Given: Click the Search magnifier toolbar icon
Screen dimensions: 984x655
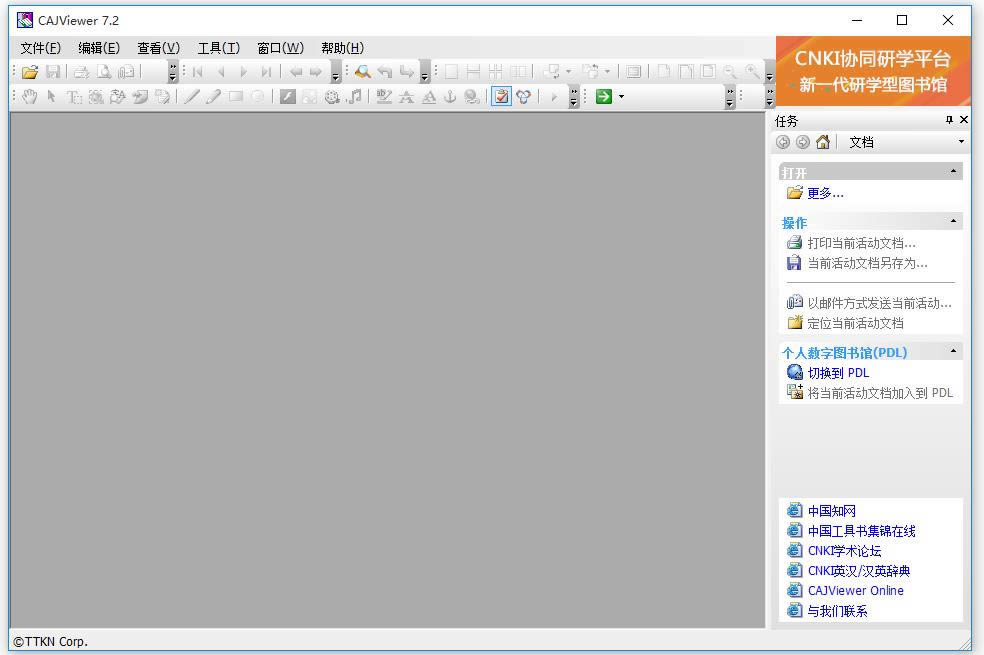Looking at the screenshot, I should pos(362,72).
